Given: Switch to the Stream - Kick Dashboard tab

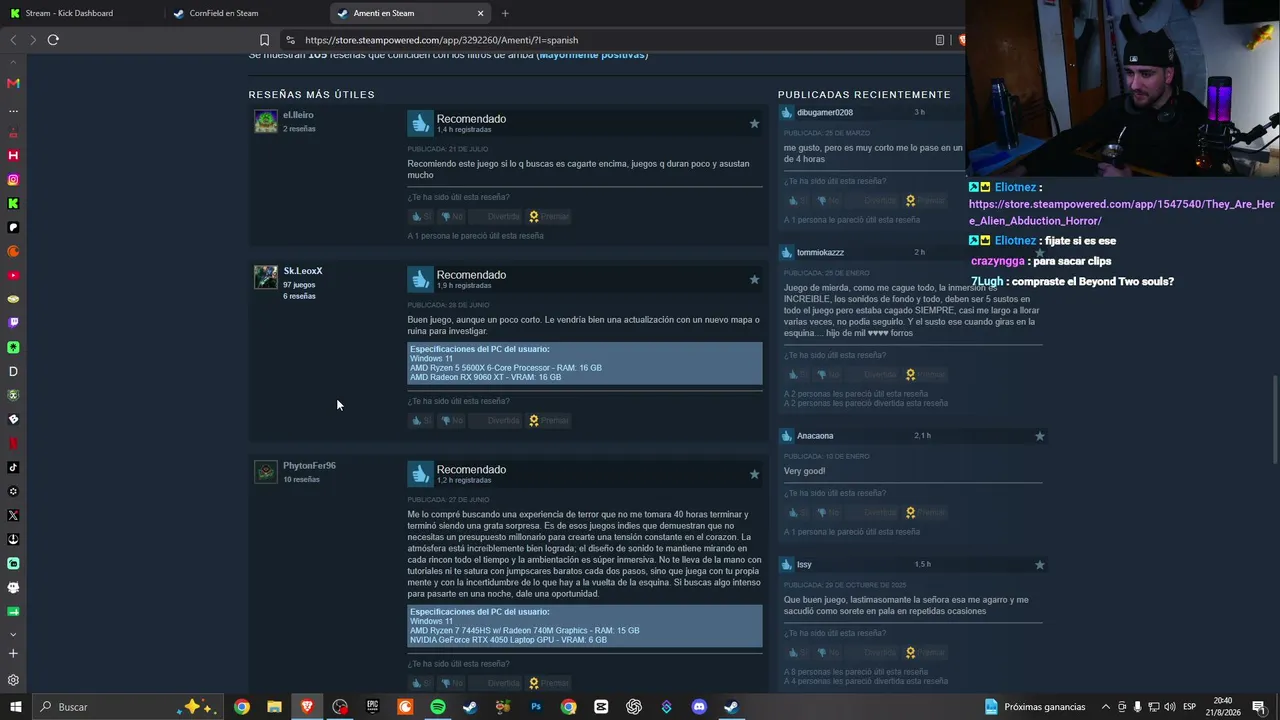Looking at the screenshot, I should [69, 13].
